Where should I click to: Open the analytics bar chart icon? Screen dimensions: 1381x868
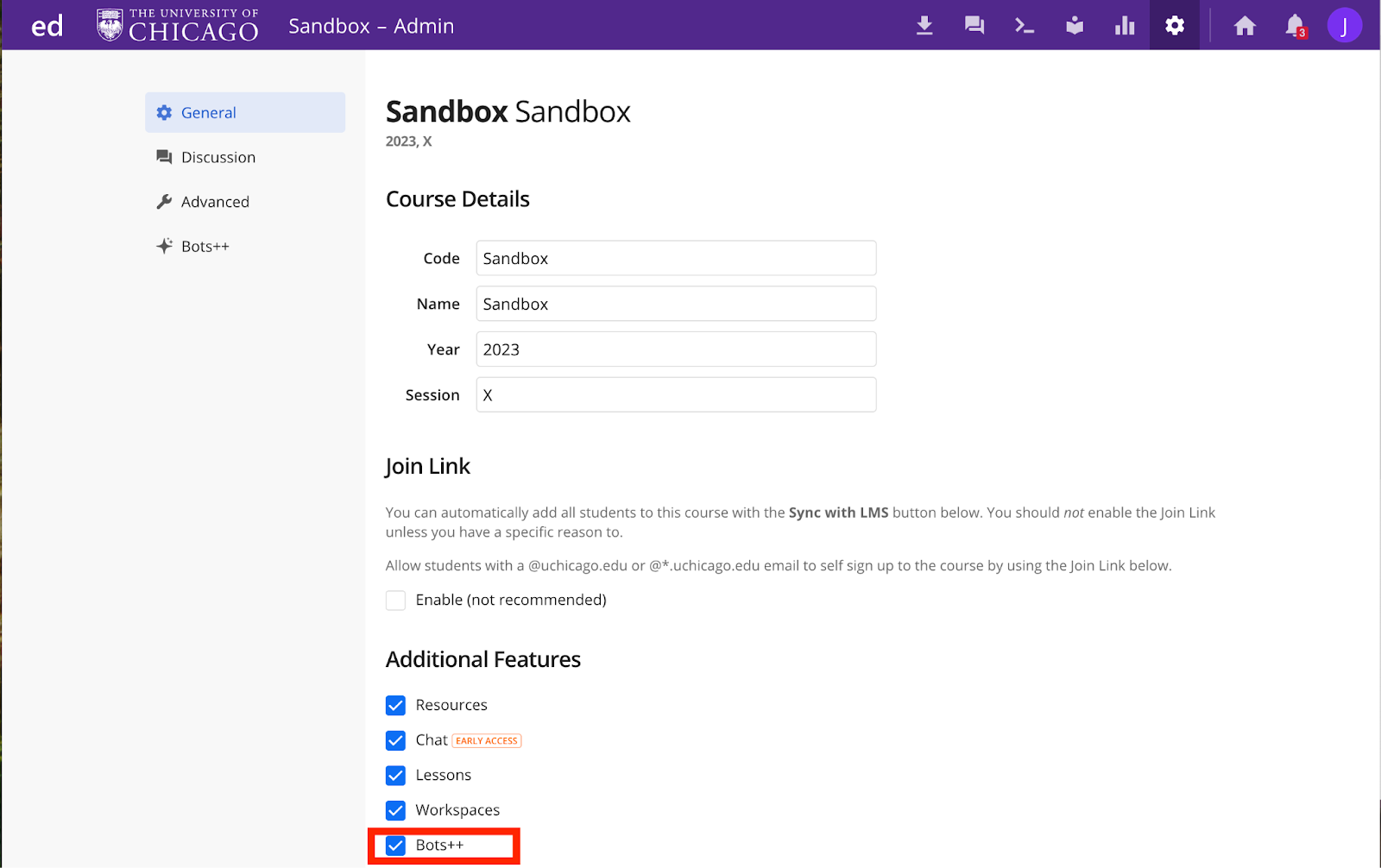[1125, 26]
